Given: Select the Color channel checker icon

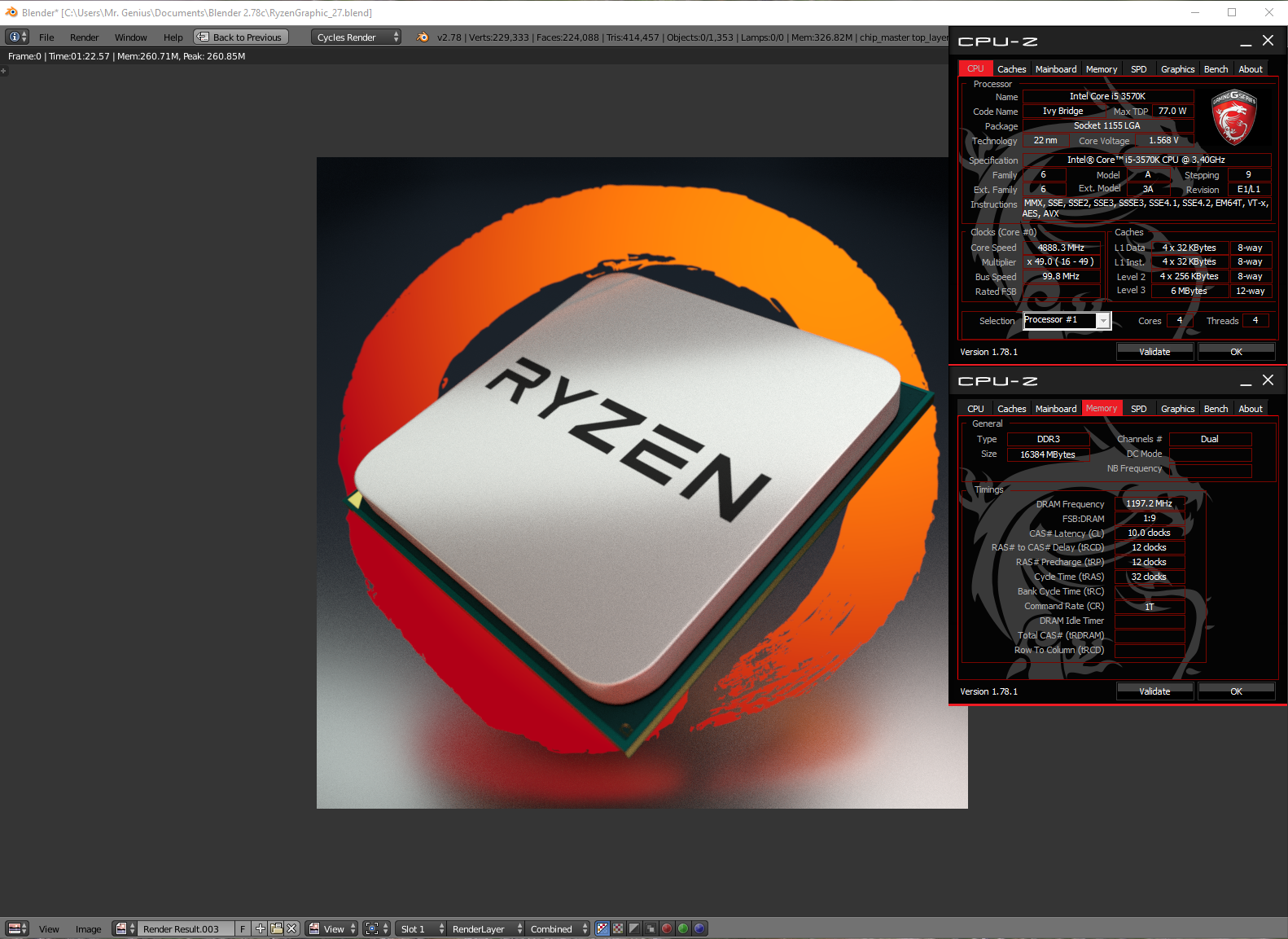Looking at the screenshot, I should 619,928.
